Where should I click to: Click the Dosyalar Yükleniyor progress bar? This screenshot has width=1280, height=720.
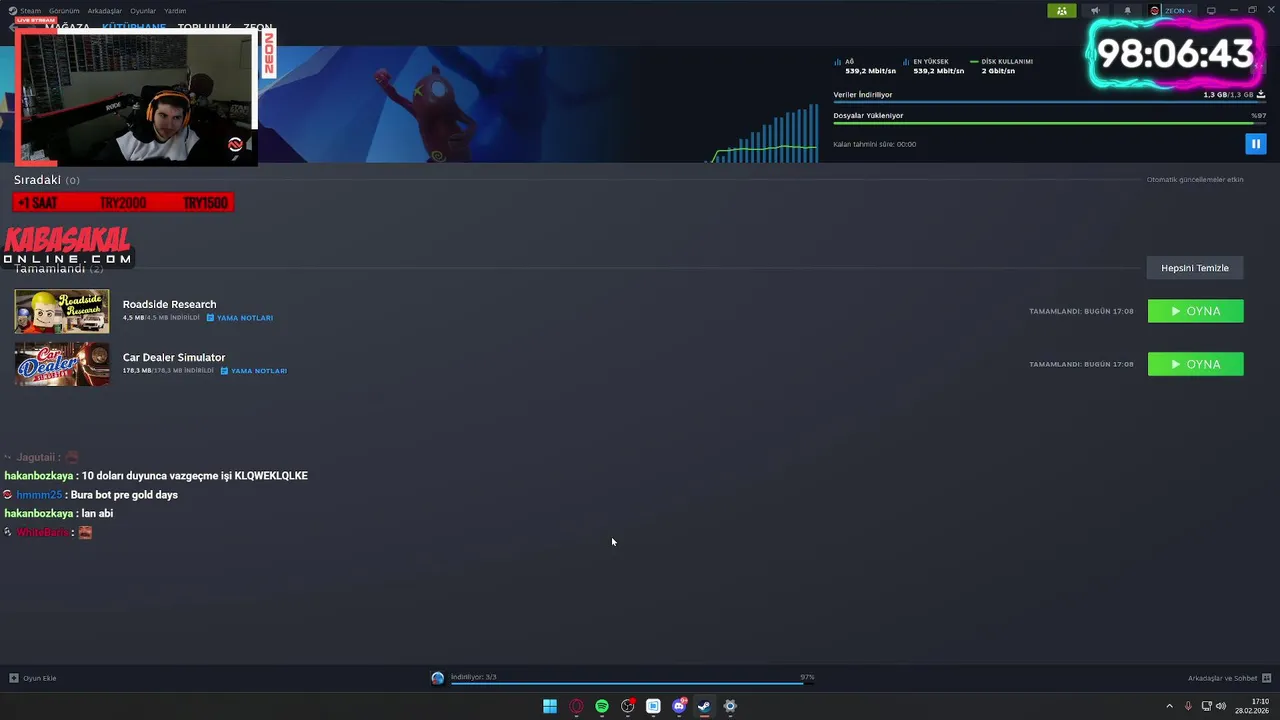[1049, 124]
